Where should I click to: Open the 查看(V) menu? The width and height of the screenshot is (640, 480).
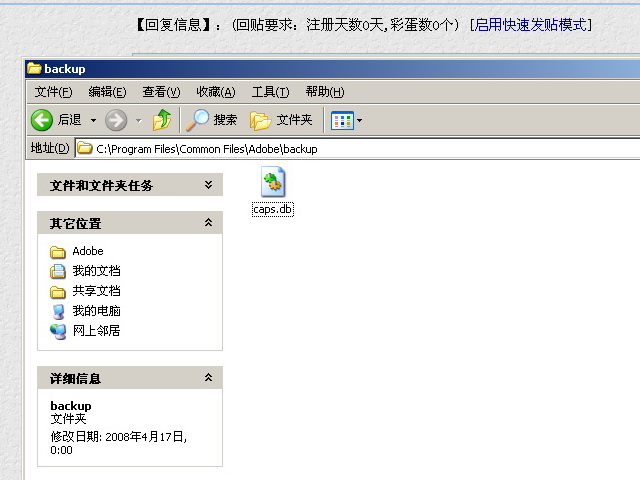(161, 92)
